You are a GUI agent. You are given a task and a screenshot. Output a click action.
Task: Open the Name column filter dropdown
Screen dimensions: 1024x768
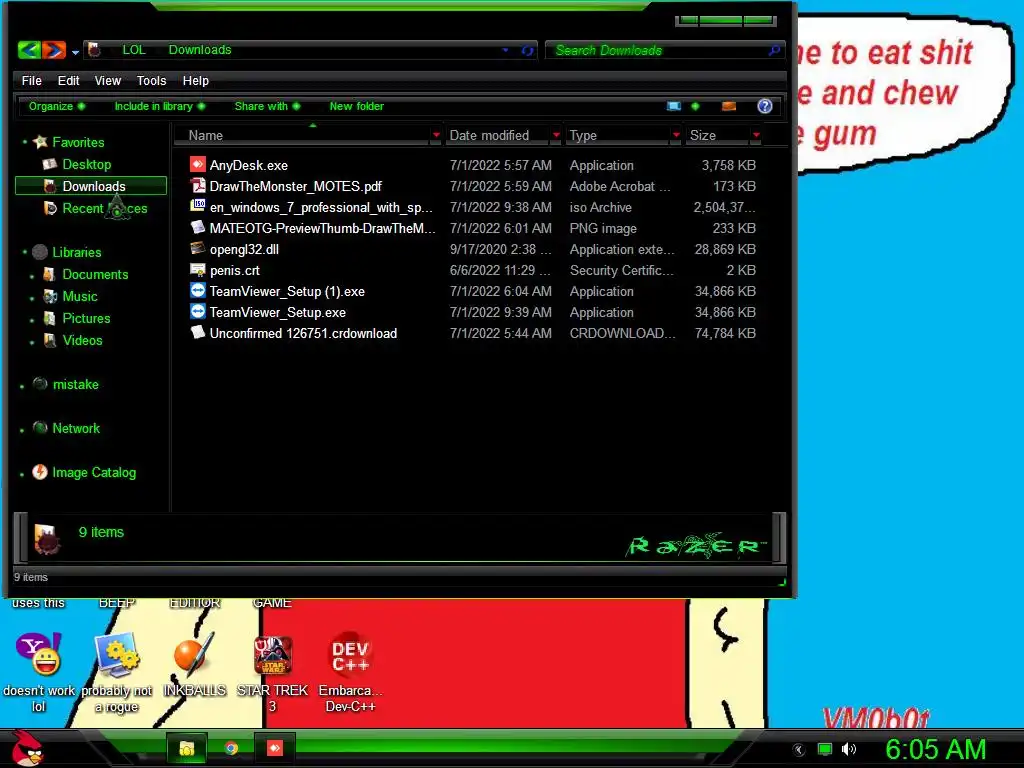436,135
